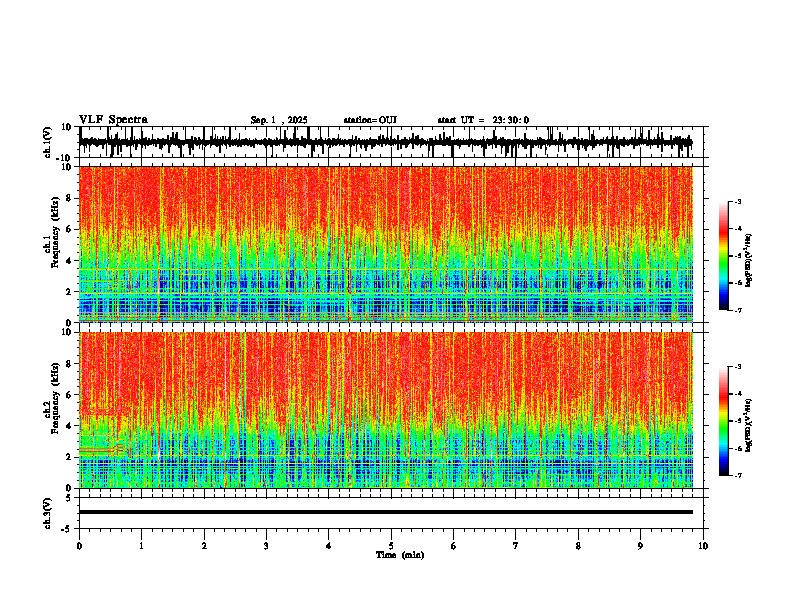Click the ch.1 spectrogram color scale bar

723,256
